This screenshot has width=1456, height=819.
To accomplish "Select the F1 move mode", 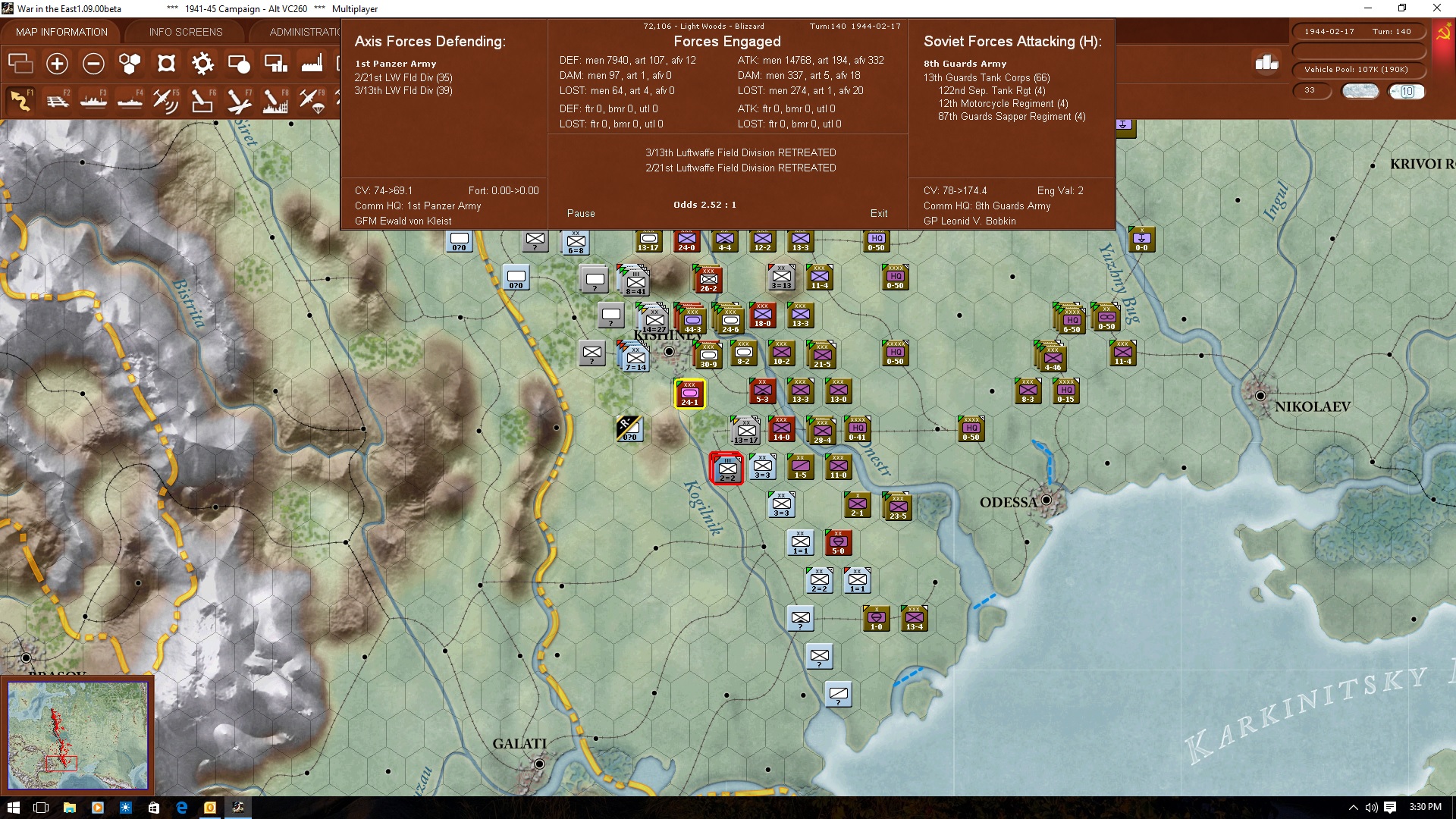I will pos(20,100).
